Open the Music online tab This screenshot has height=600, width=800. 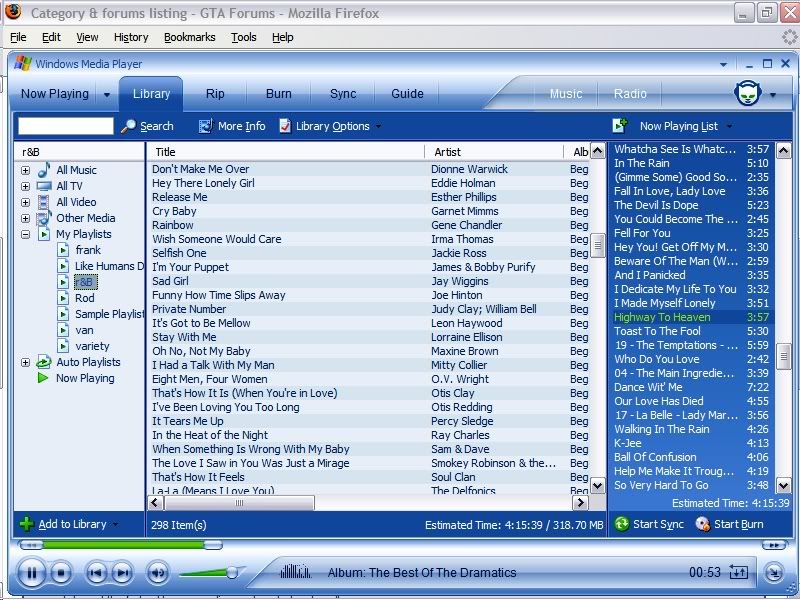pyautogui.click(x=566, y=94)
